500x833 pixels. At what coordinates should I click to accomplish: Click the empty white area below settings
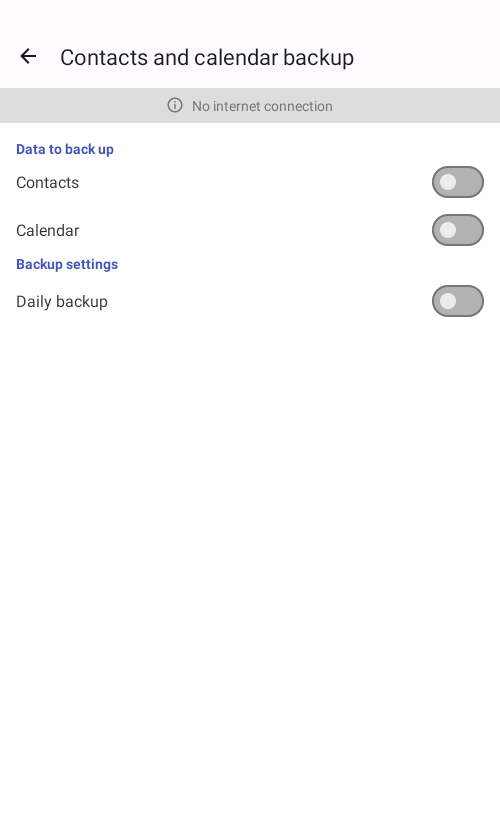250,574
